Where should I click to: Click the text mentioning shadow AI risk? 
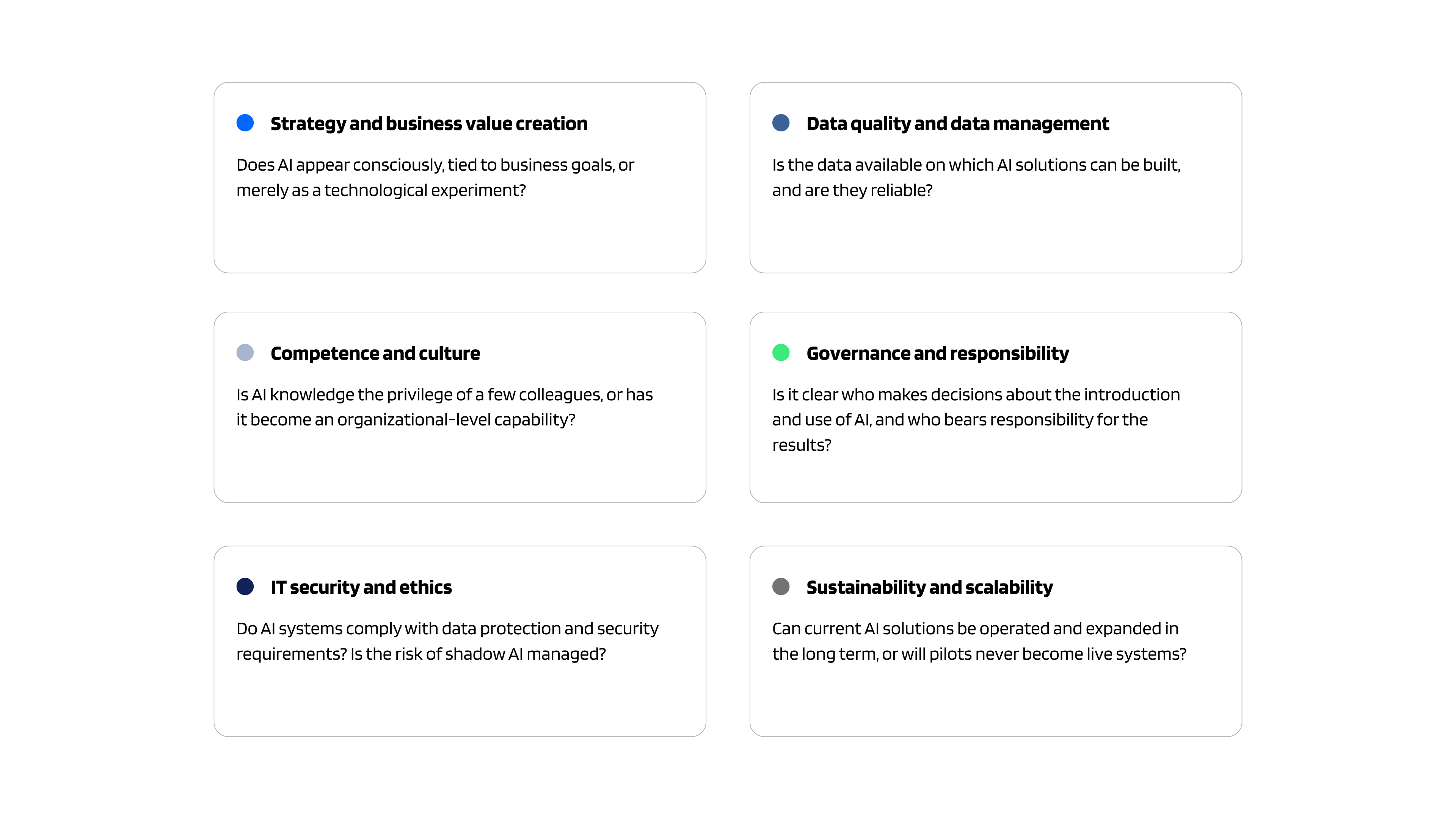click(x=447, y=641)
